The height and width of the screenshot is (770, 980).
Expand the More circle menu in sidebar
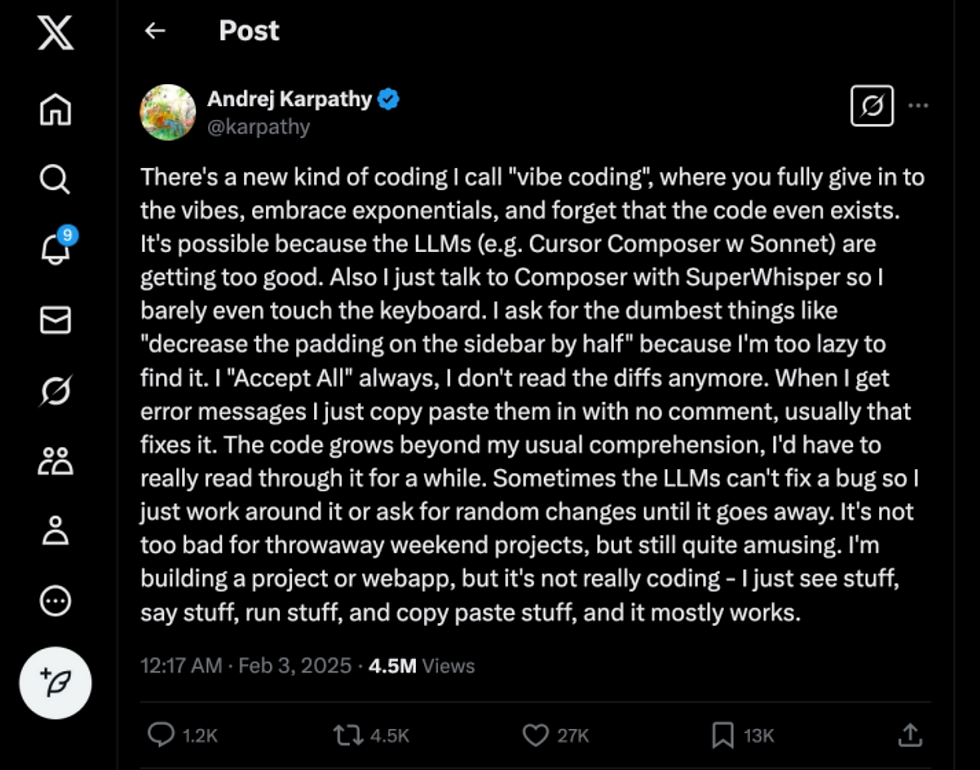coord(56,601)
